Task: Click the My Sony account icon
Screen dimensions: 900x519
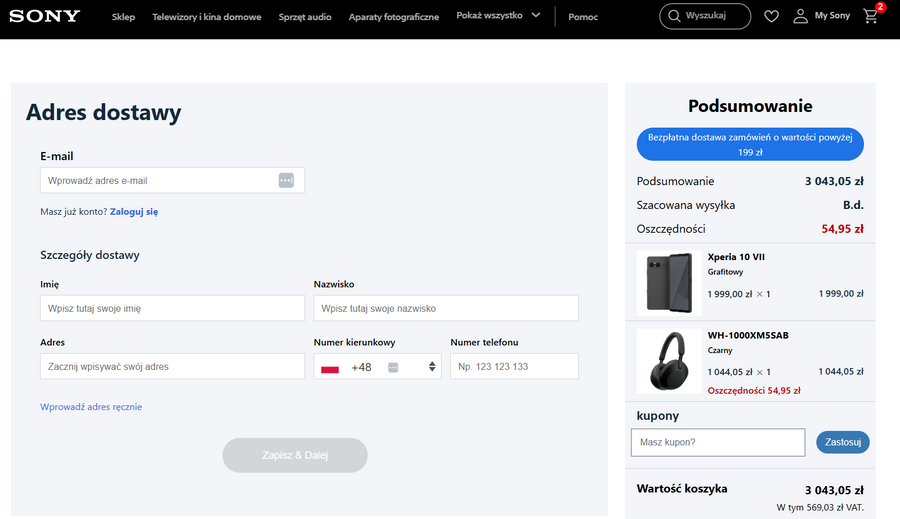Action: [x=800, y=16]
